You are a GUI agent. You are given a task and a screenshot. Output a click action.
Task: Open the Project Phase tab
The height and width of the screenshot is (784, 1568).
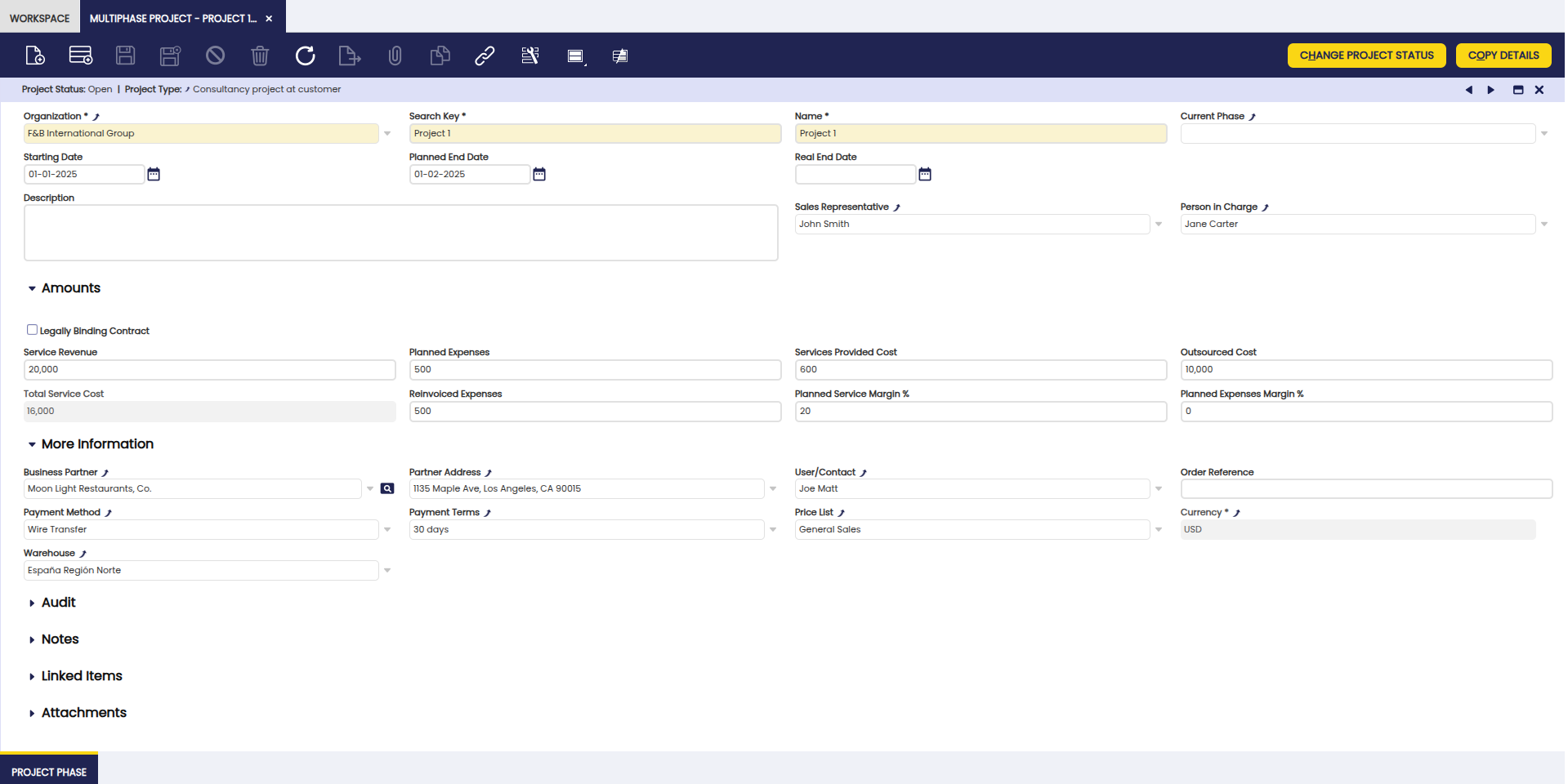[49, 770]
